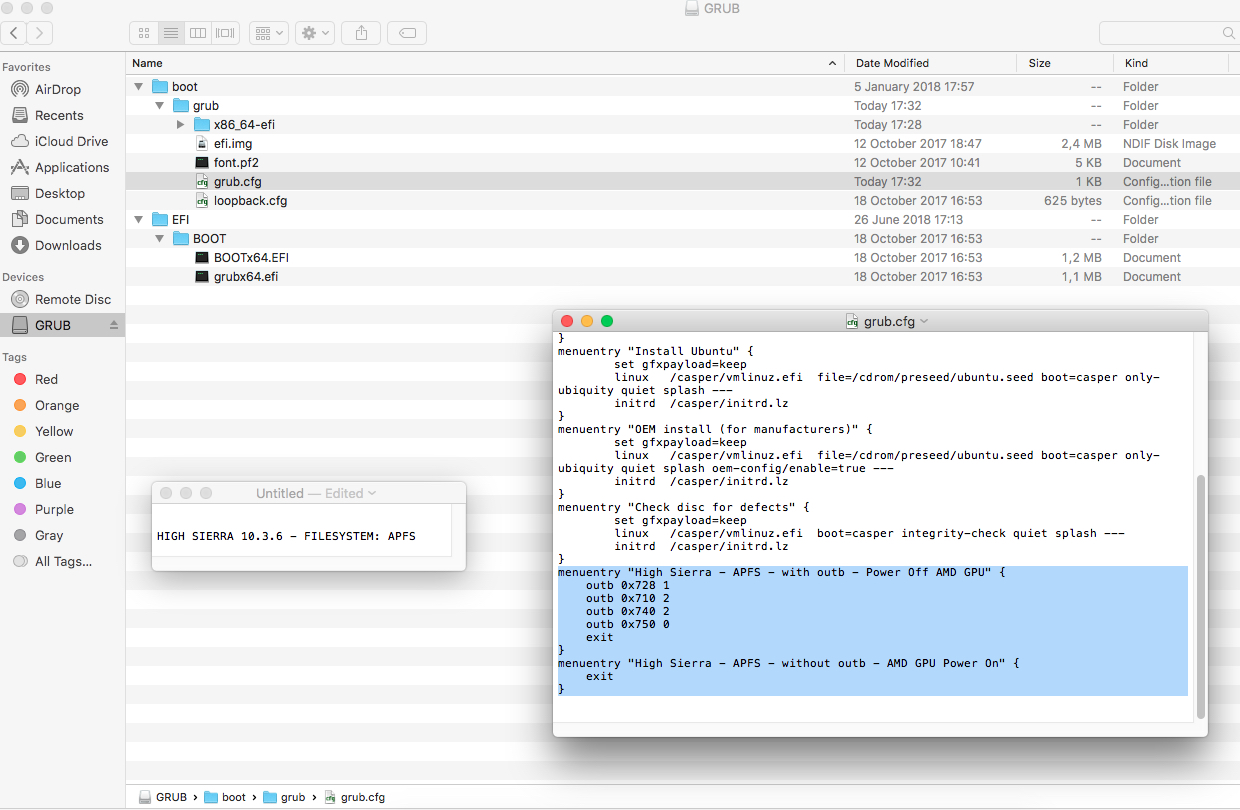The width and height of the screenshot is (1240, 810).
Task: Select the GRUB device in sidebar
Action: click(53, 325)
